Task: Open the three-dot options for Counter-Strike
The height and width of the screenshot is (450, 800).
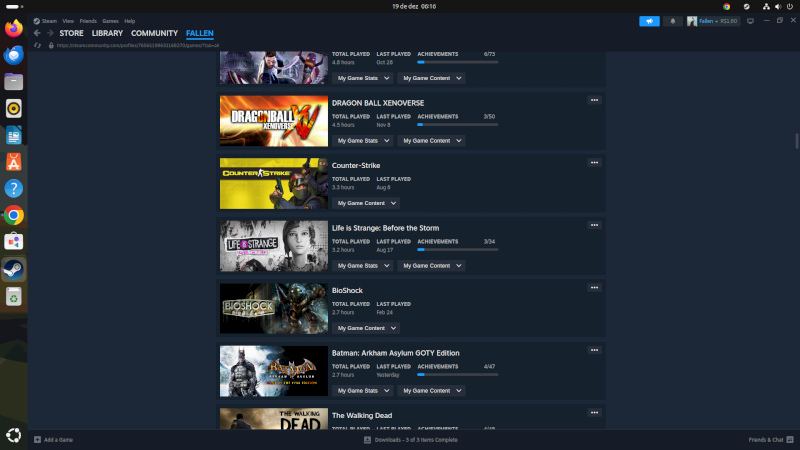Action: point(594,162)
